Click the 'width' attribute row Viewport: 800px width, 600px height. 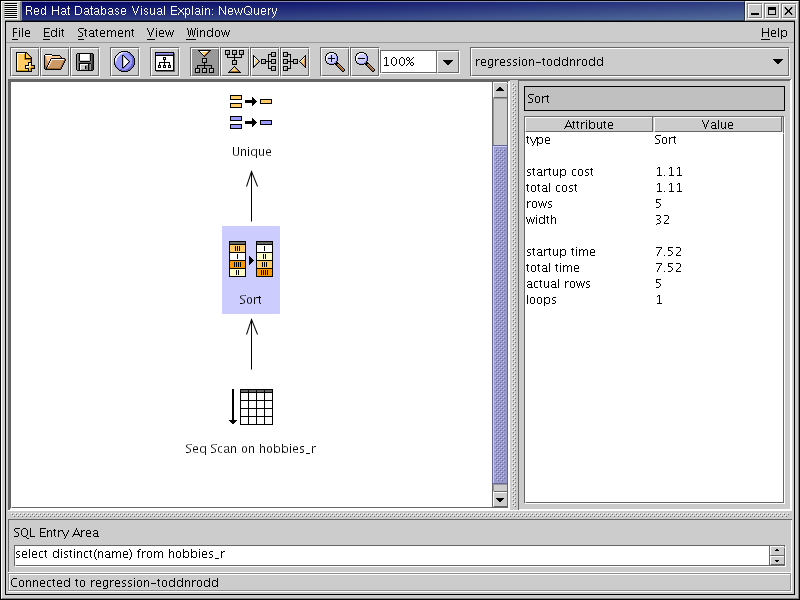[x=654, y=220]
